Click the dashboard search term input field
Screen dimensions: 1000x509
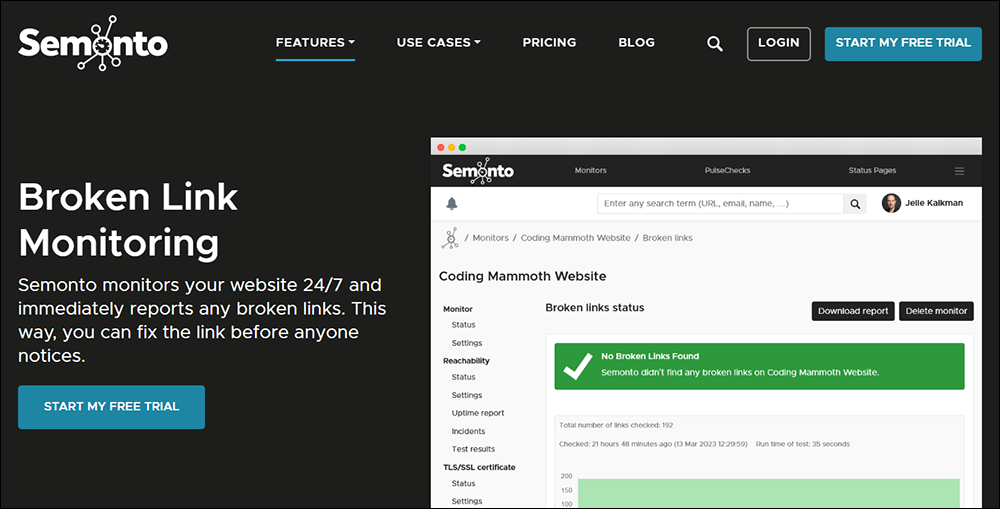[720, 203]
